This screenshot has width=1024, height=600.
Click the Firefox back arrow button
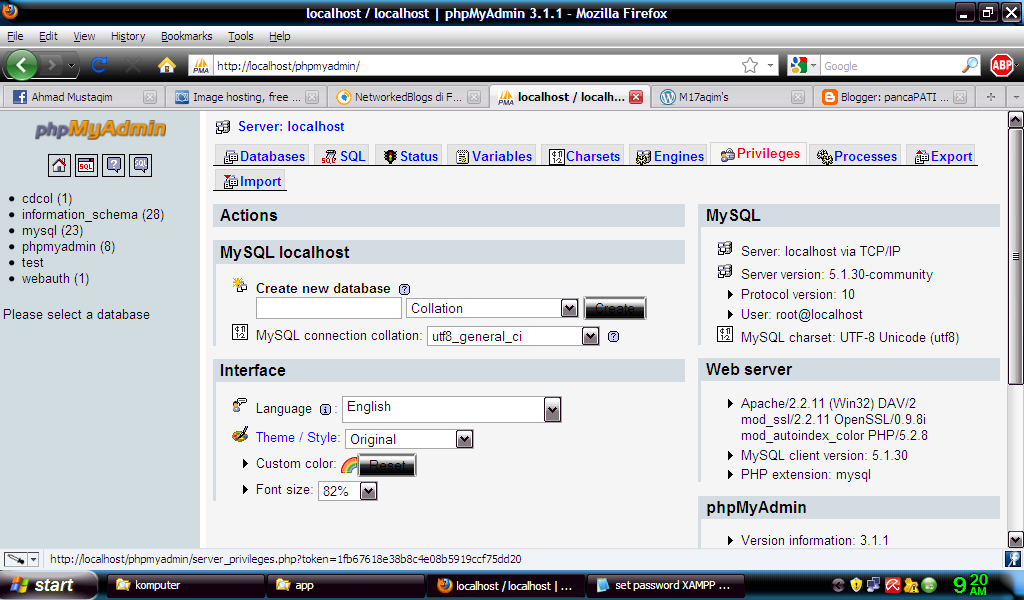tap(22, 65)
